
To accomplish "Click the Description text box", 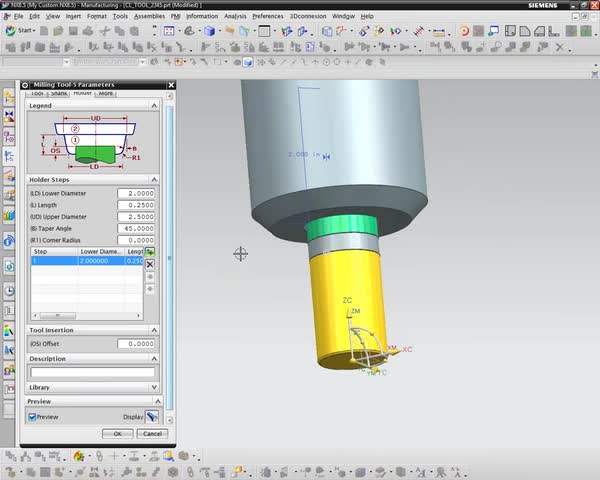I will (93, 372).
